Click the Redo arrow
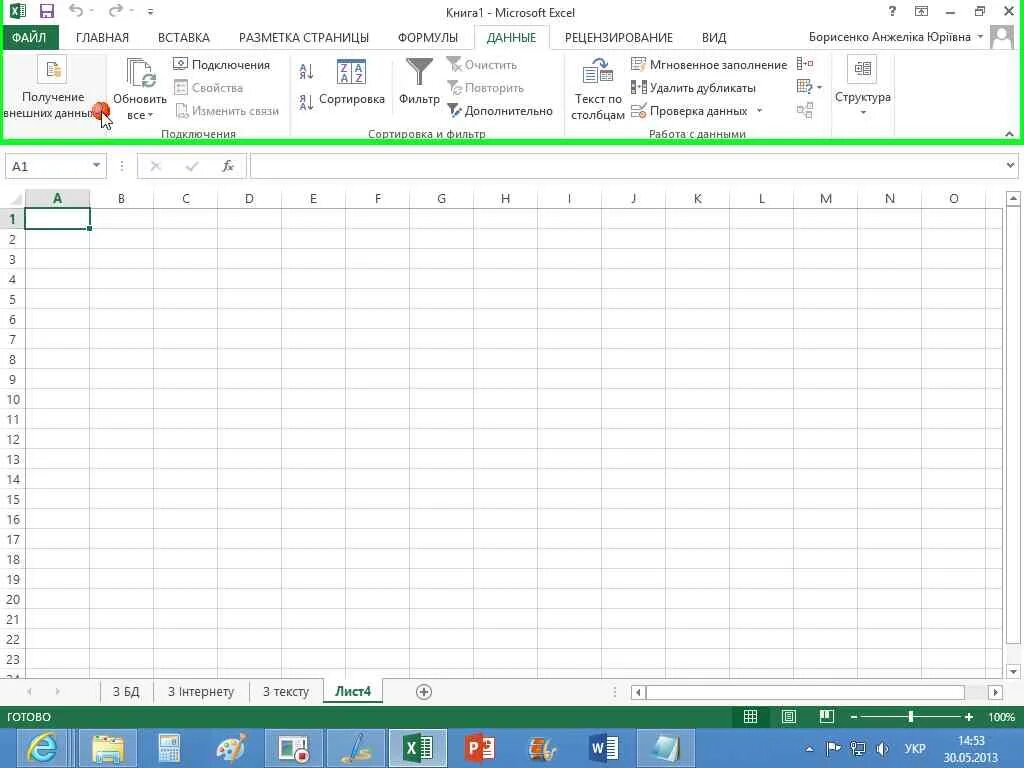Viewport: 1024px width, 768px height. pos(116,11)
